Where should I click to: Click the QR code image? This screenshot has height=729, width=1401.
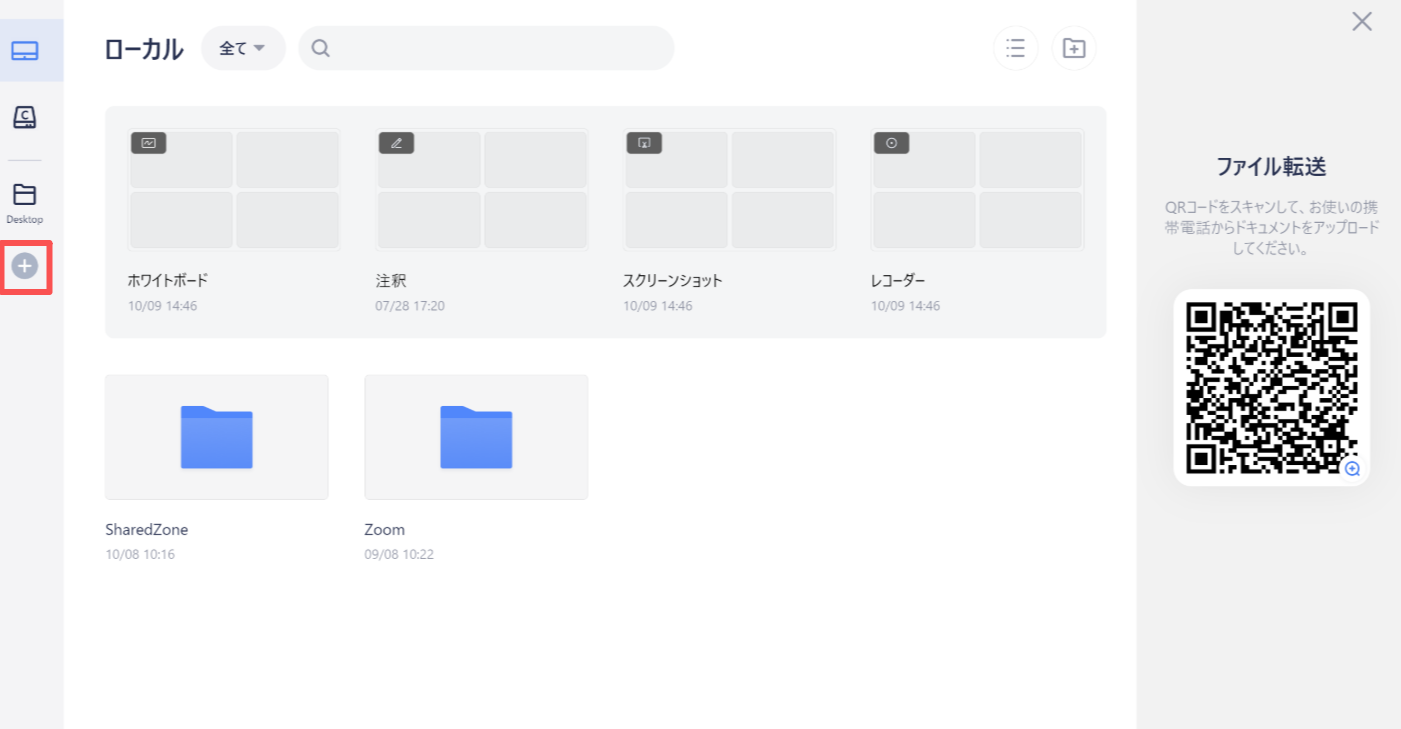click(x=1271, y=388)
